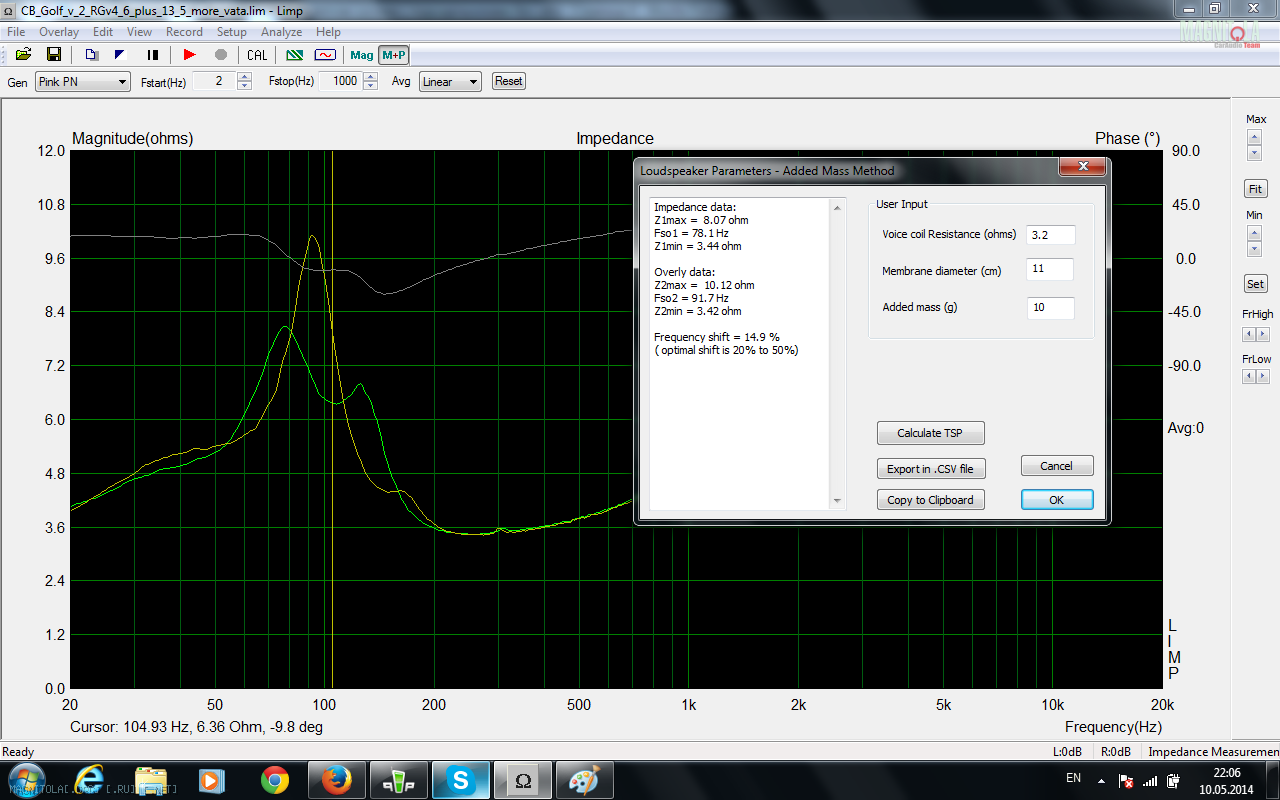
Task: Click Export in .CSV file button
Action: [930, 468]
